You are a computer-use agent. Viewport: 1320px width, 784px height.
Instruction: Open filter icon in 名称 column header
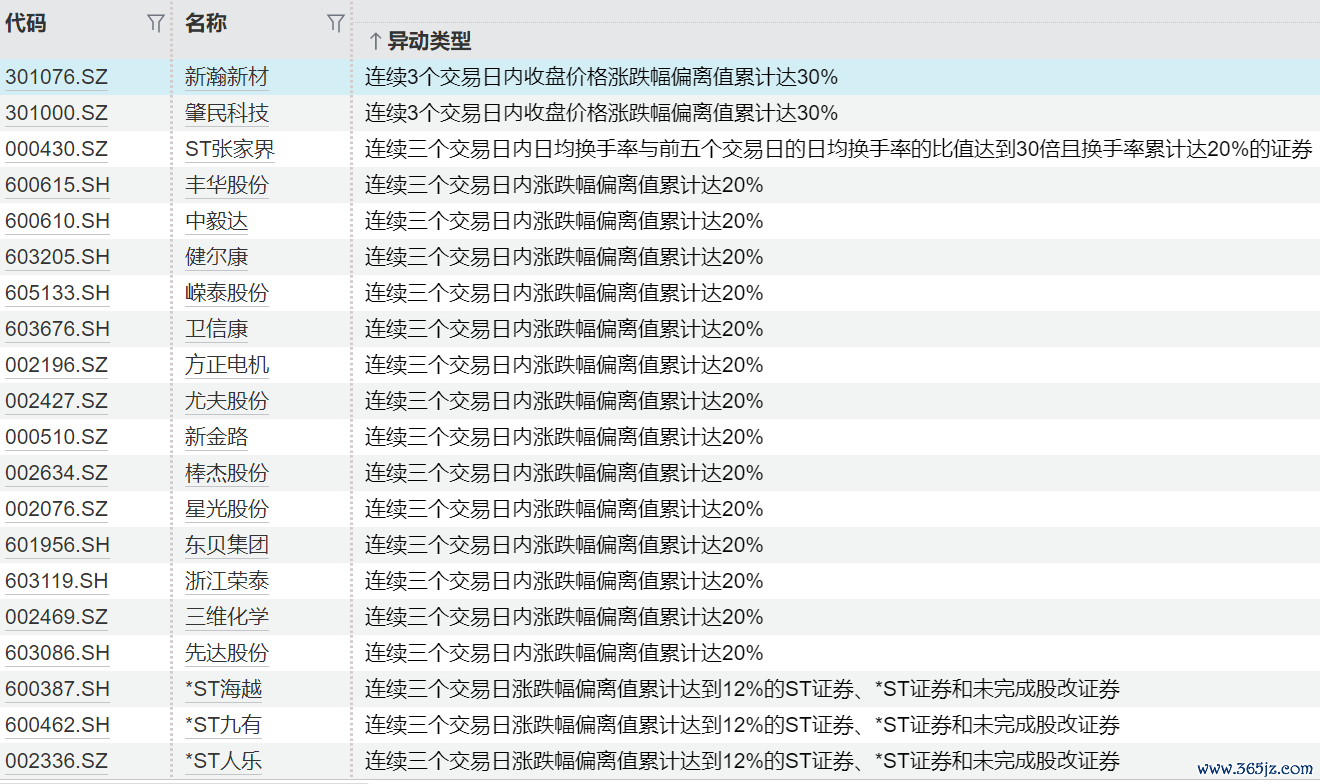click(x=336, y=24)
